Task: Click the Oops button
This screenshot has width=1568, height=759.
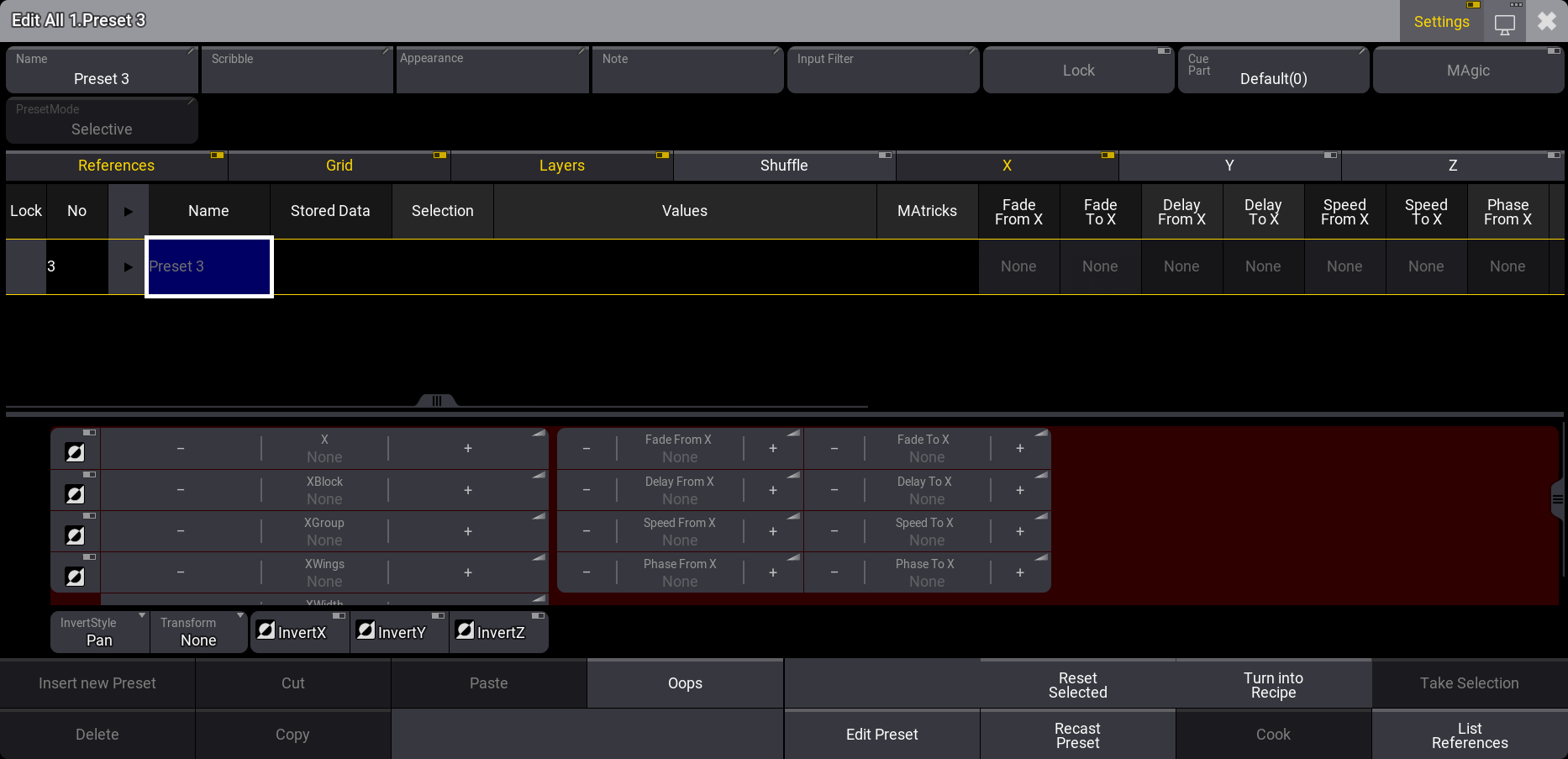Action: pos(685,683)
